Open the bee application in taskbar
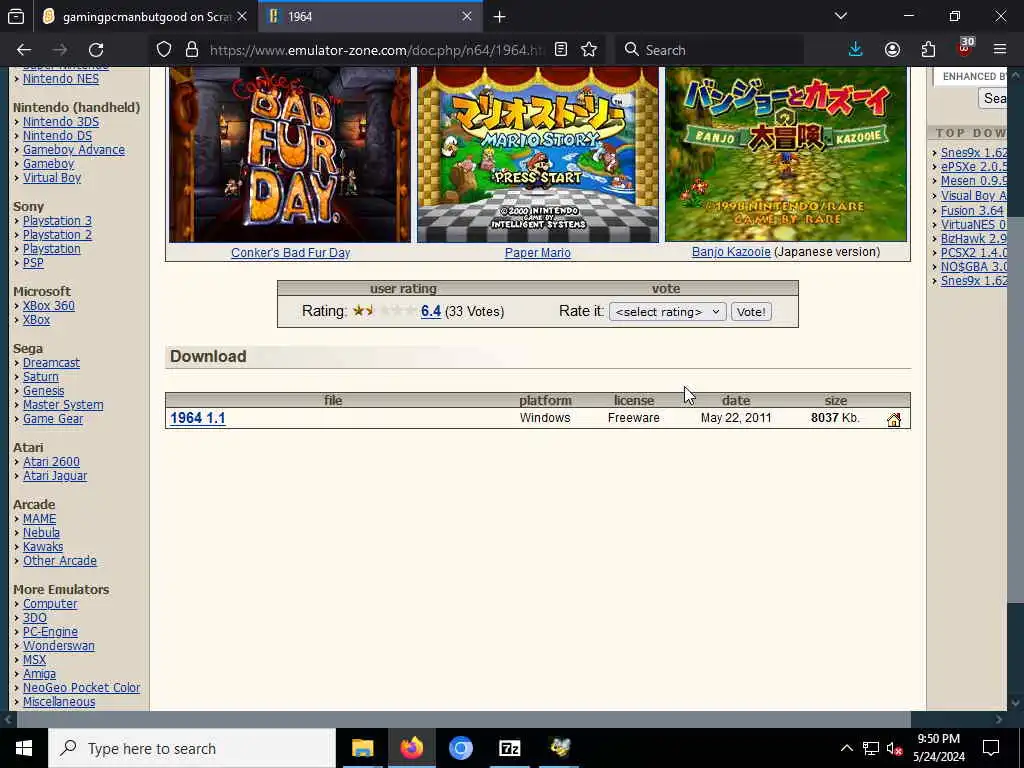This screenshot has width=1024, height=768. point(559,748)
